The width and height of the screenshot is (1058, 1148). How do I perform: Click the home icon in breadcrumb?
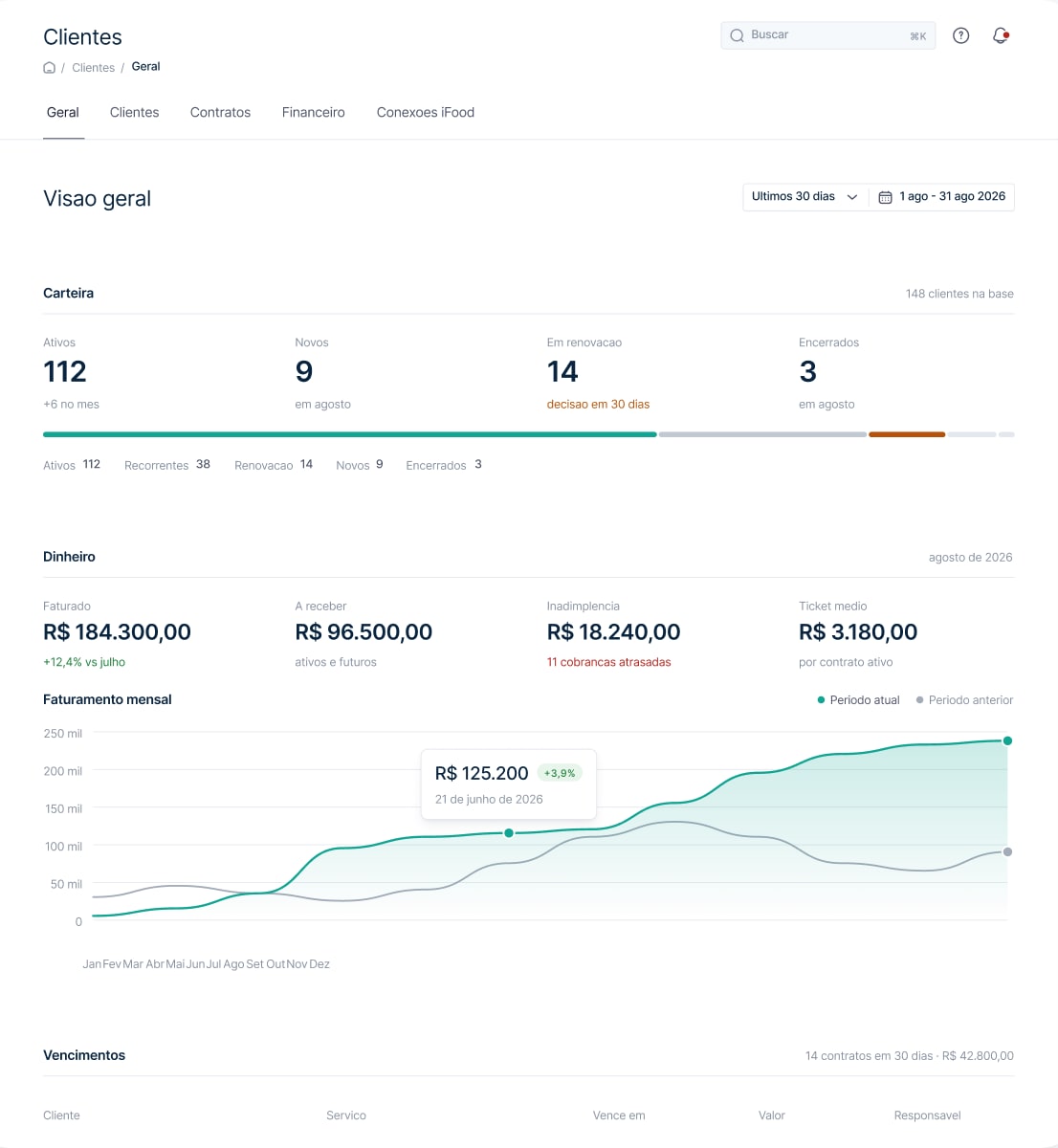pos(50,67)
